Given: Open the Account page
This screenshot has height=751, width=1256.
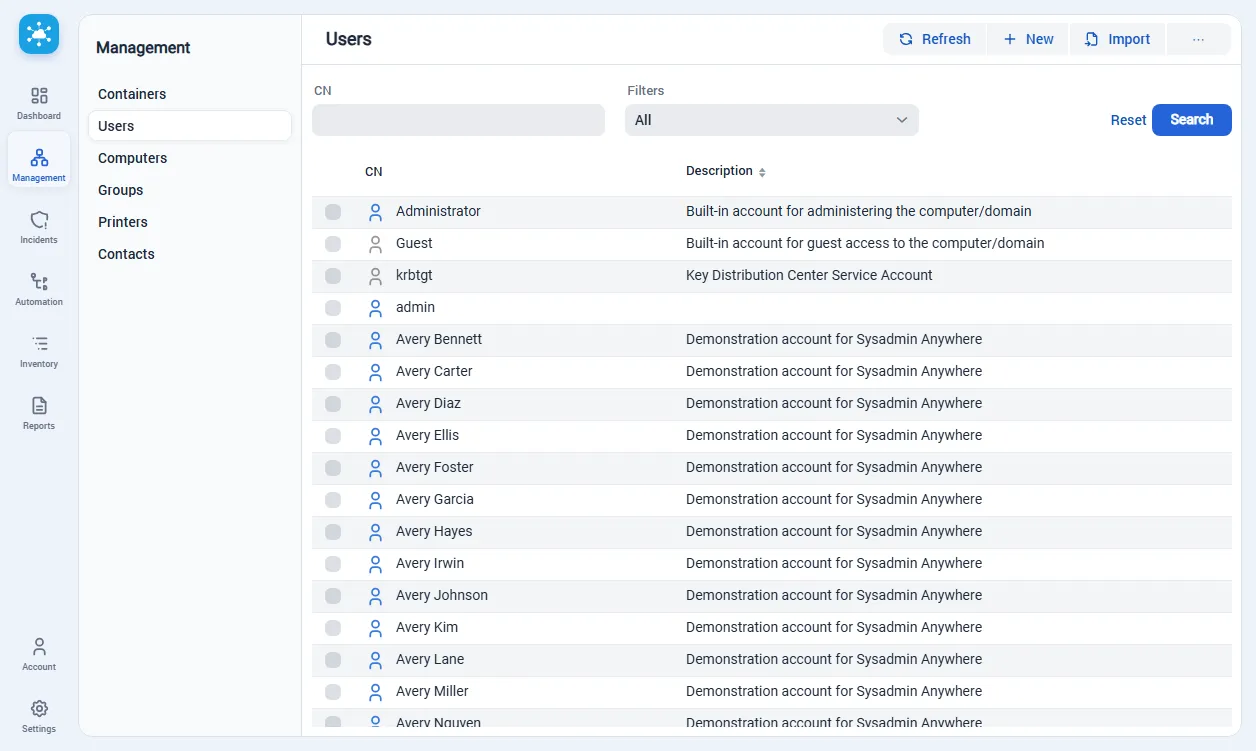Looking at the screenshot, I should pos(39,654).
